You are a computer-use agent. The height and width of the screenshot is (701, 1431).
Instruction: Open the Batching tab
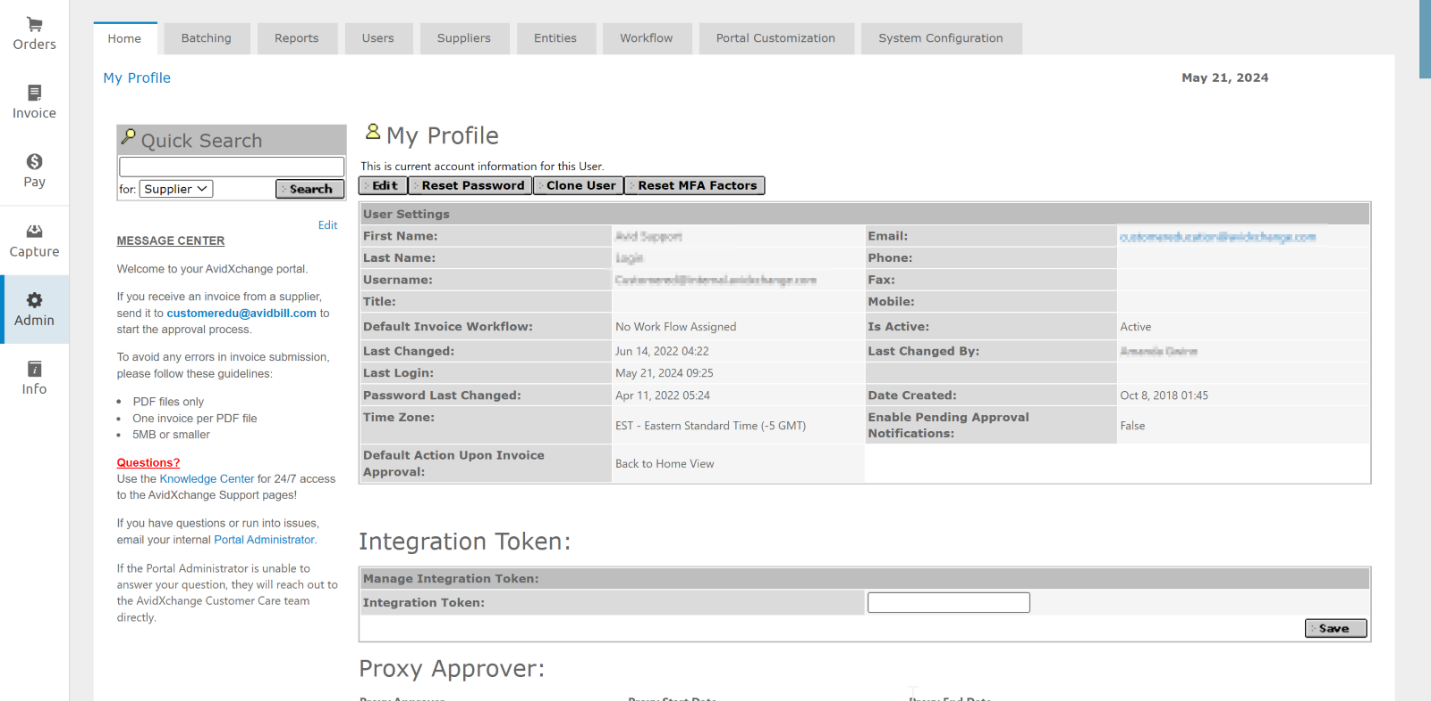[x=206, y=38]
